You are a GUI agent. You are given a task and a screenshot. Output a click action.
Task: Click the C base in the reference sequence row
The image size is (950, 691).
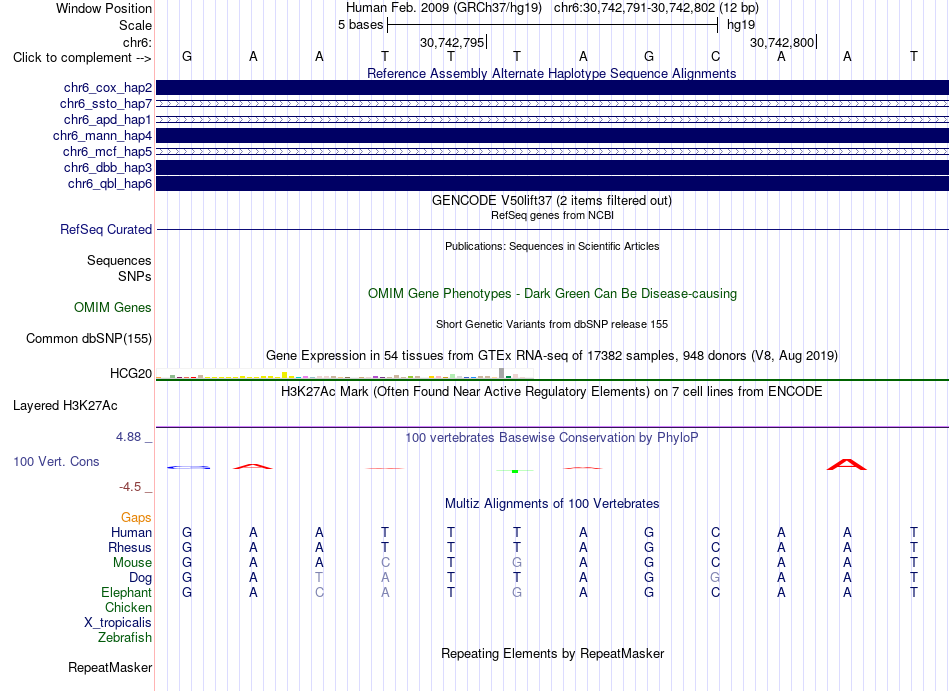click(x=715, y=57)
